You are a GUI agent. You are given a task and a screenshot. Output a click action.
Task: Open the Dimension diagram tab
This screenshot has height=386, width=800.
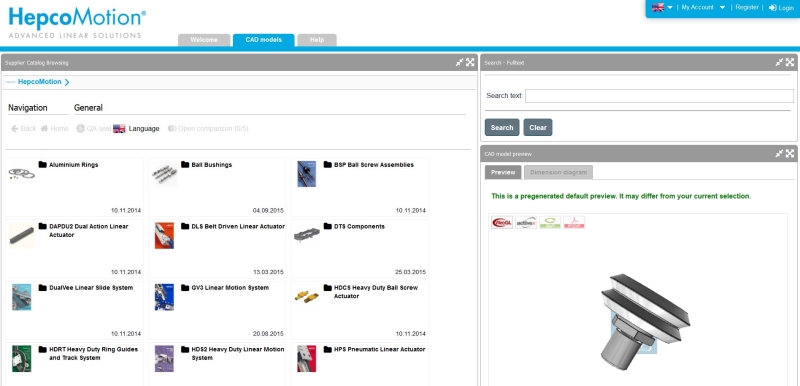coord(558,172)
